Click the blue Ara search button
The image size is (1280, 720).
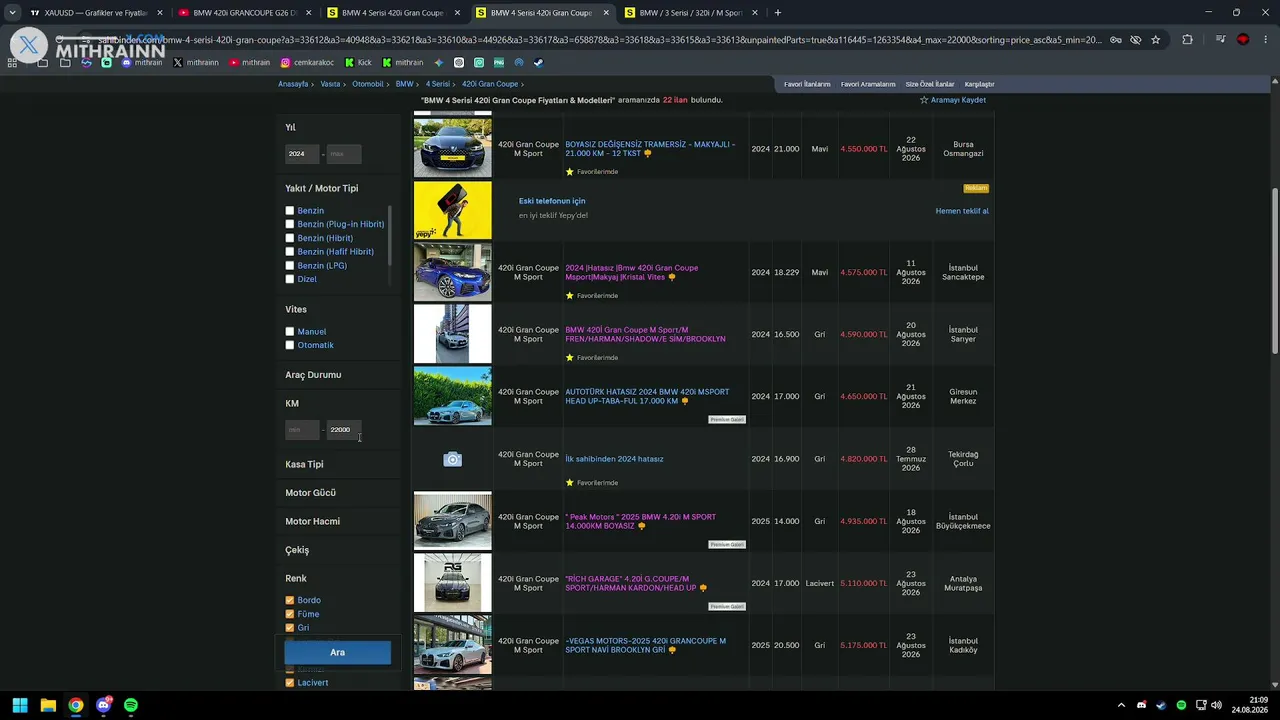pos(337,653)
